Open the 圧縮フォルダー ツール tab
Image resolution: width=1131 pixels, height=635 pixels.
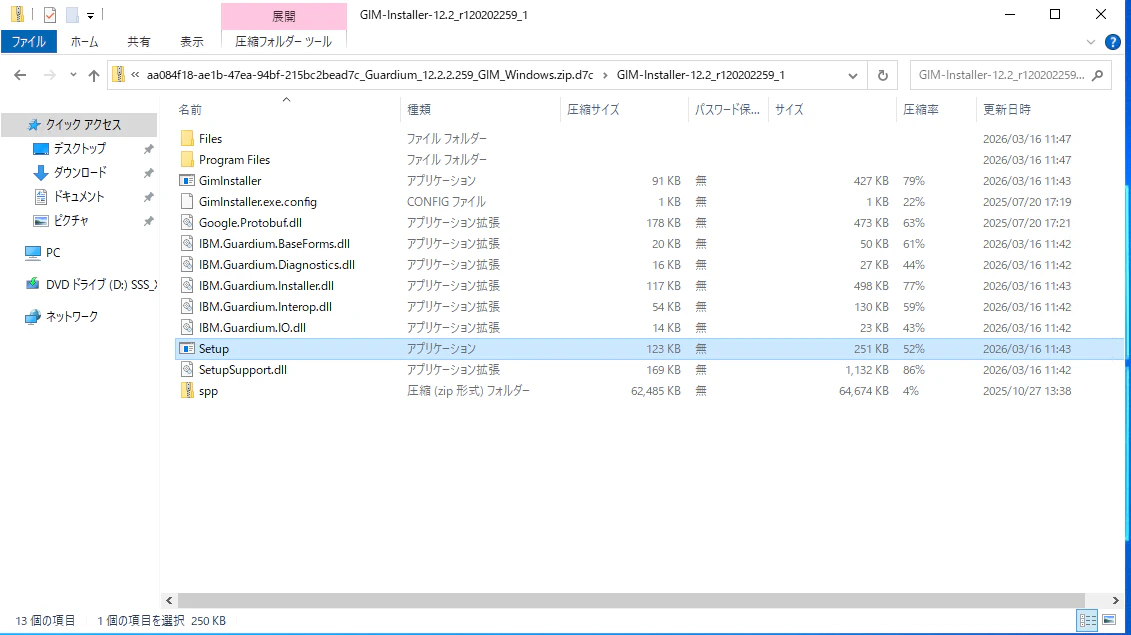283,42
